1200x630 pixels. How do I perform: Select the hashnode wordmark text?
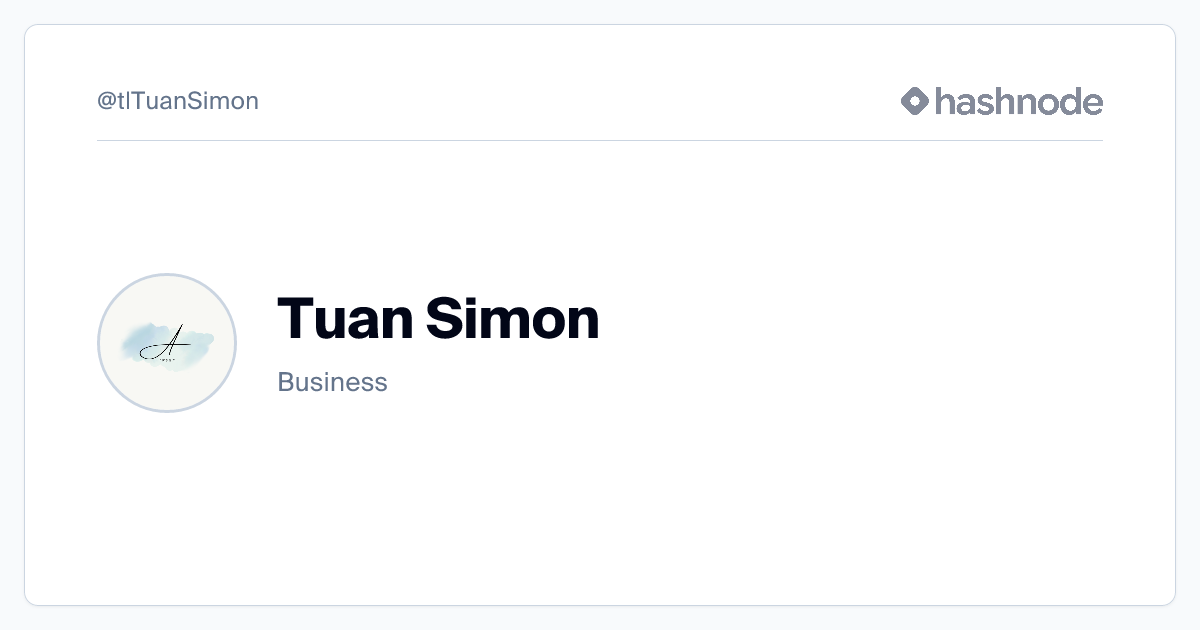(x=1018, y=101)
